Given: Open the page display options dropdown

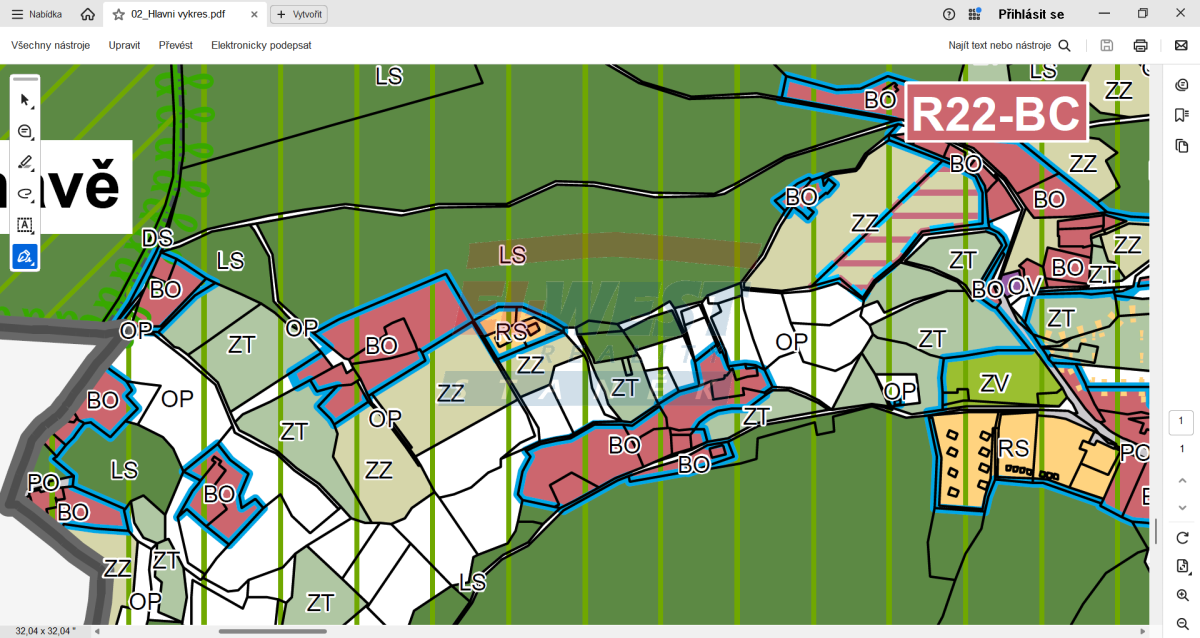Looking at the screenshot, I should point(1182,566).
